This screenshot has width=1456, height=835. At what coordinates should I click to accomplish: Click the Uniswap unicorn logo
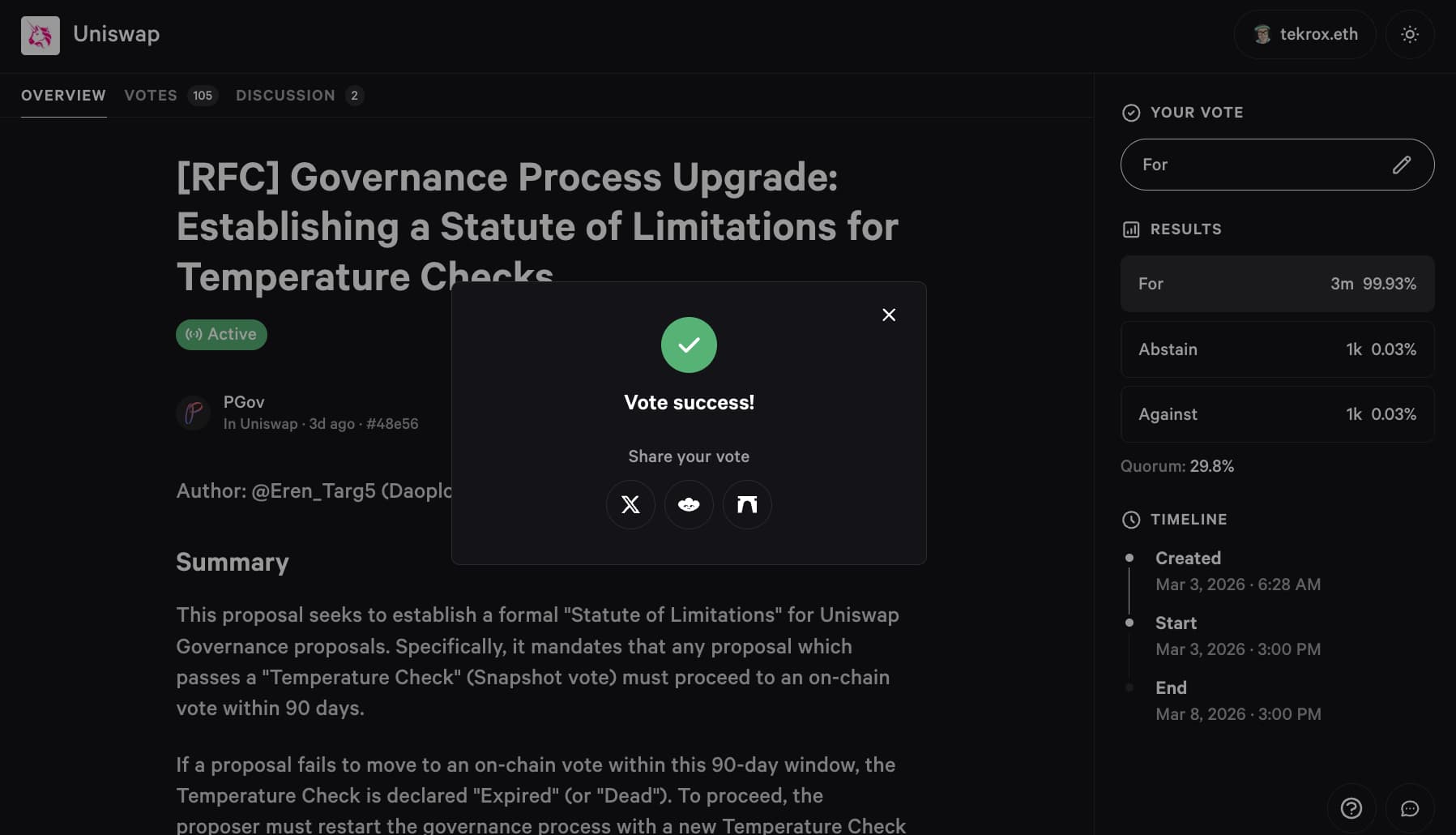(41, 35)
